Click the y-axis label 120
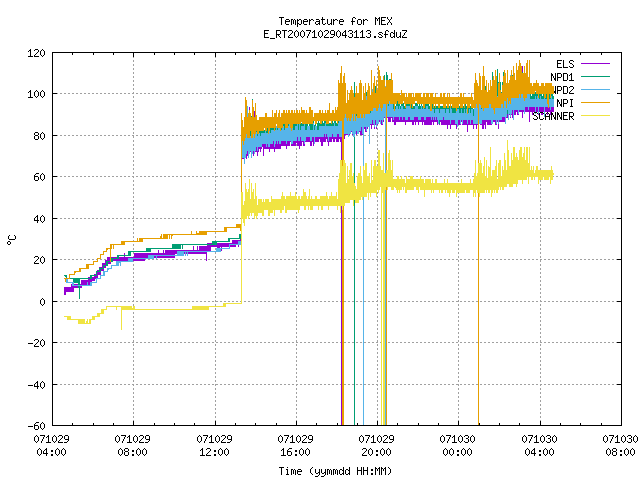The height and width of the screenshot is (480, 640). click(36, 53)
